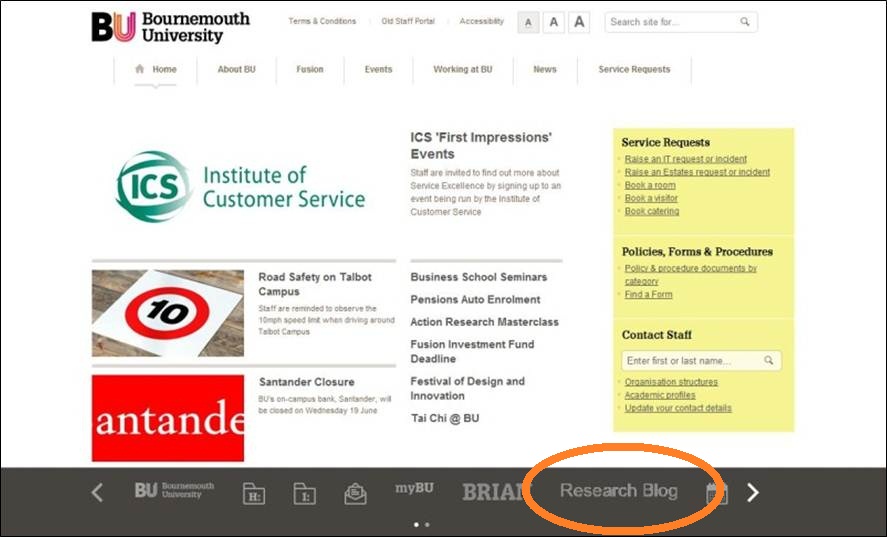Open the I: drive folder icon

tap(304, 493)
